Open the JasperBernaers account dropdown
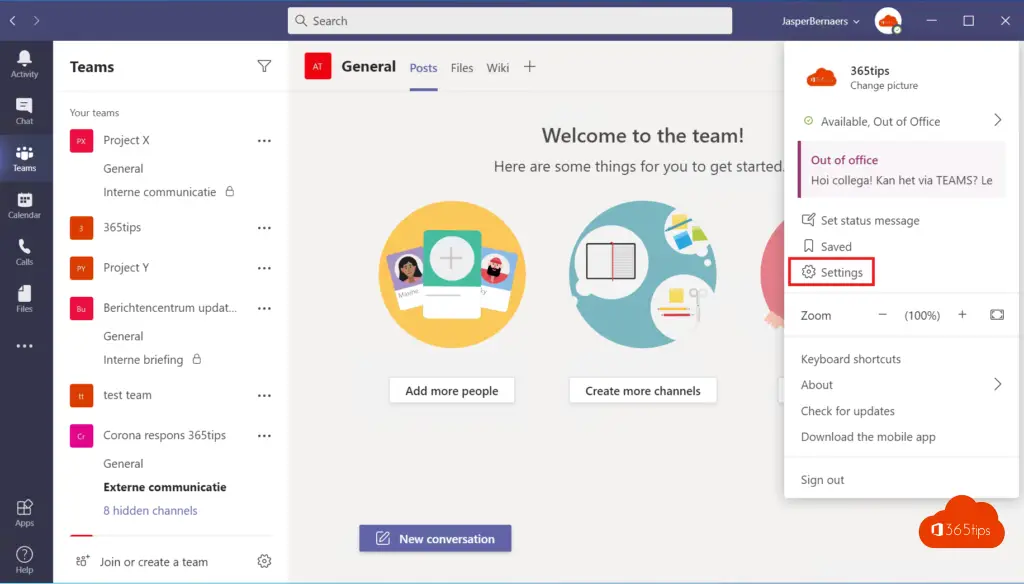The width and height of the screenshot is (1024, 584). click(x=820, y=21)
